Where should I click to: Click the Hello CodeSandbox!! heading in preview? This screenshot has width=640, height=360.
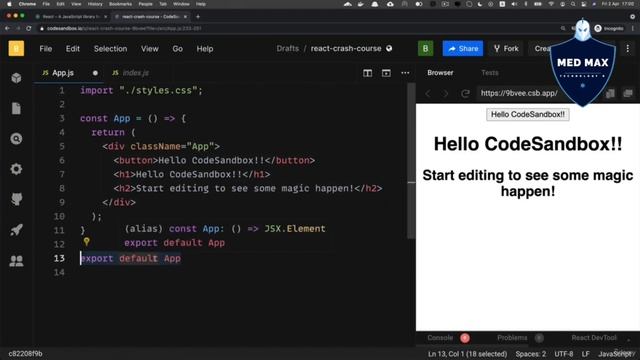528,144
